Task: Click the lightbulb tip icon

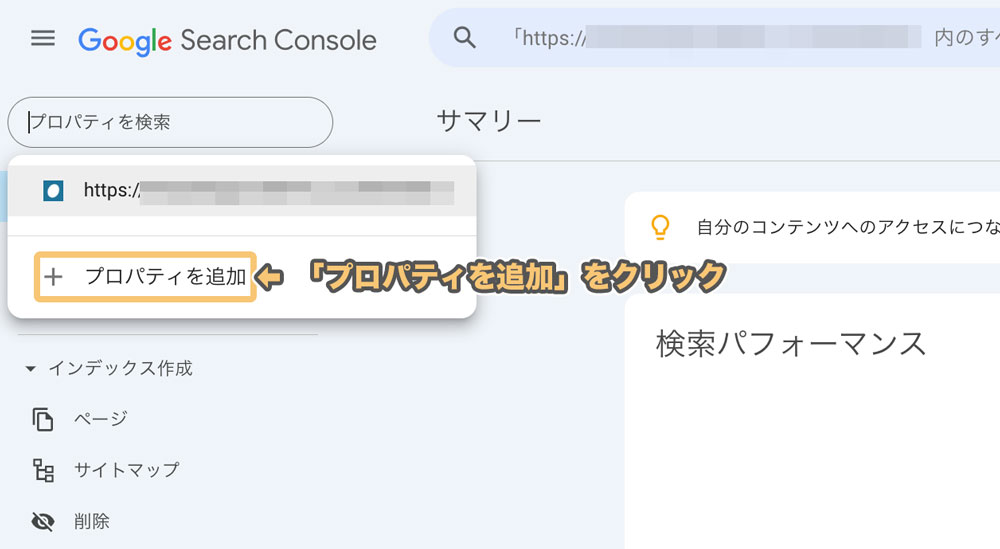Action: pyautogui.click(x=660, y=227)
